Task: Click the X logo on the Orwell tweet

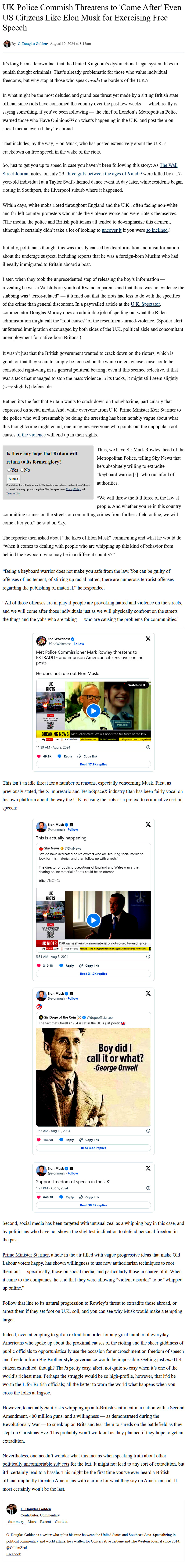Action: 148,994
